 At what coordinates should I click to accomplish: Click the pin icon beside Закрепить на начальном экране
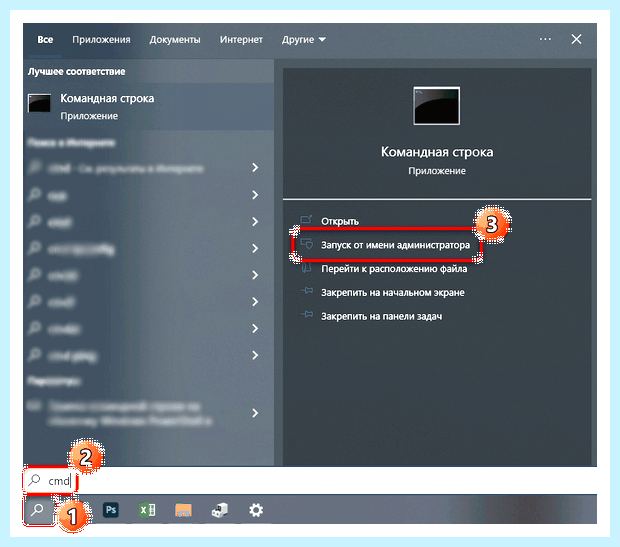pyautogui.click(x=307, y=291)
